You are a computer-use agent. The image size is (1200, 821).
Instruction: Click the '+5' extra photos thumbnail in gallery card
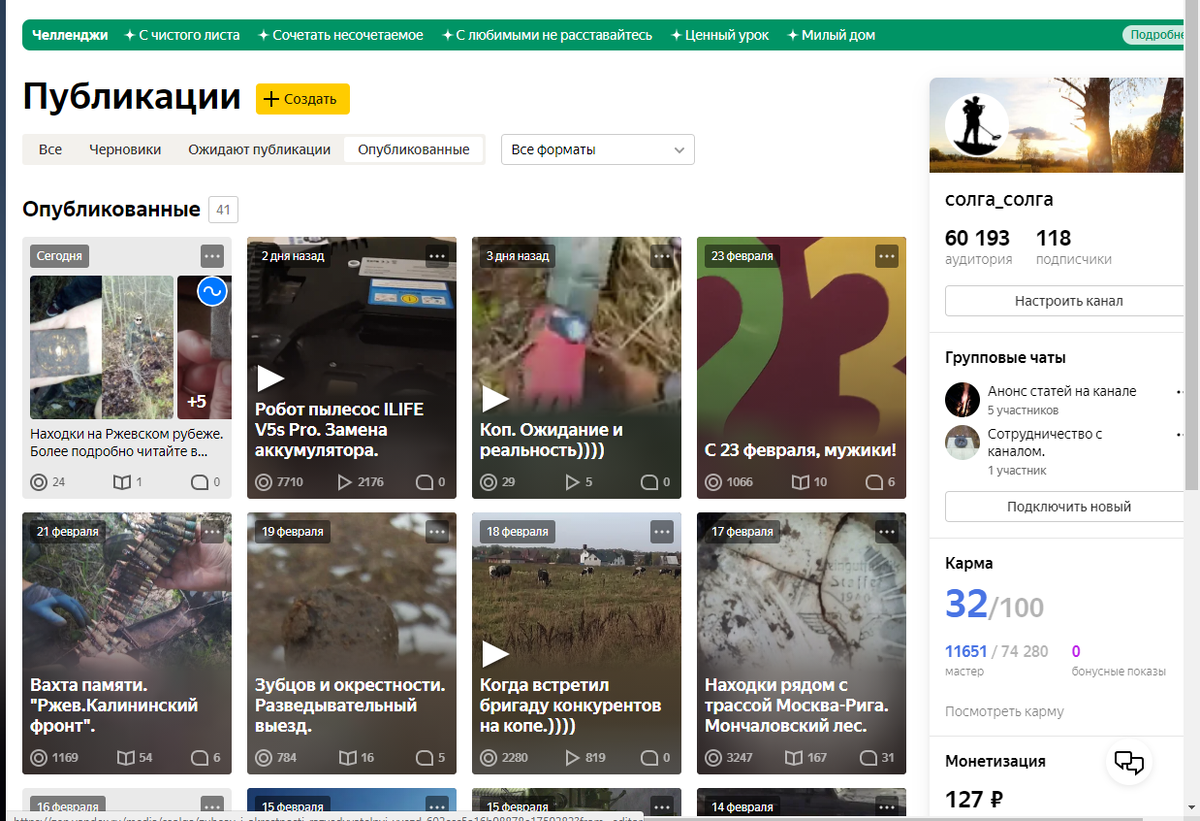pyautogui.click(x=204, y=347)
